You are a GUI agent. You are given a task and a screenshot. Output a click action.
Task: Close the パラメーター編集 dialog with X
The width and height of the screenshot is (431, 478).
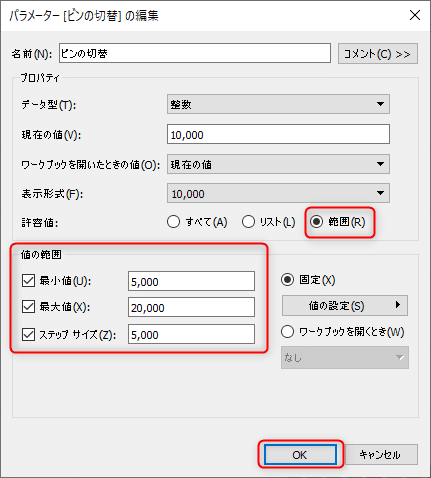[x=415, y=15]
